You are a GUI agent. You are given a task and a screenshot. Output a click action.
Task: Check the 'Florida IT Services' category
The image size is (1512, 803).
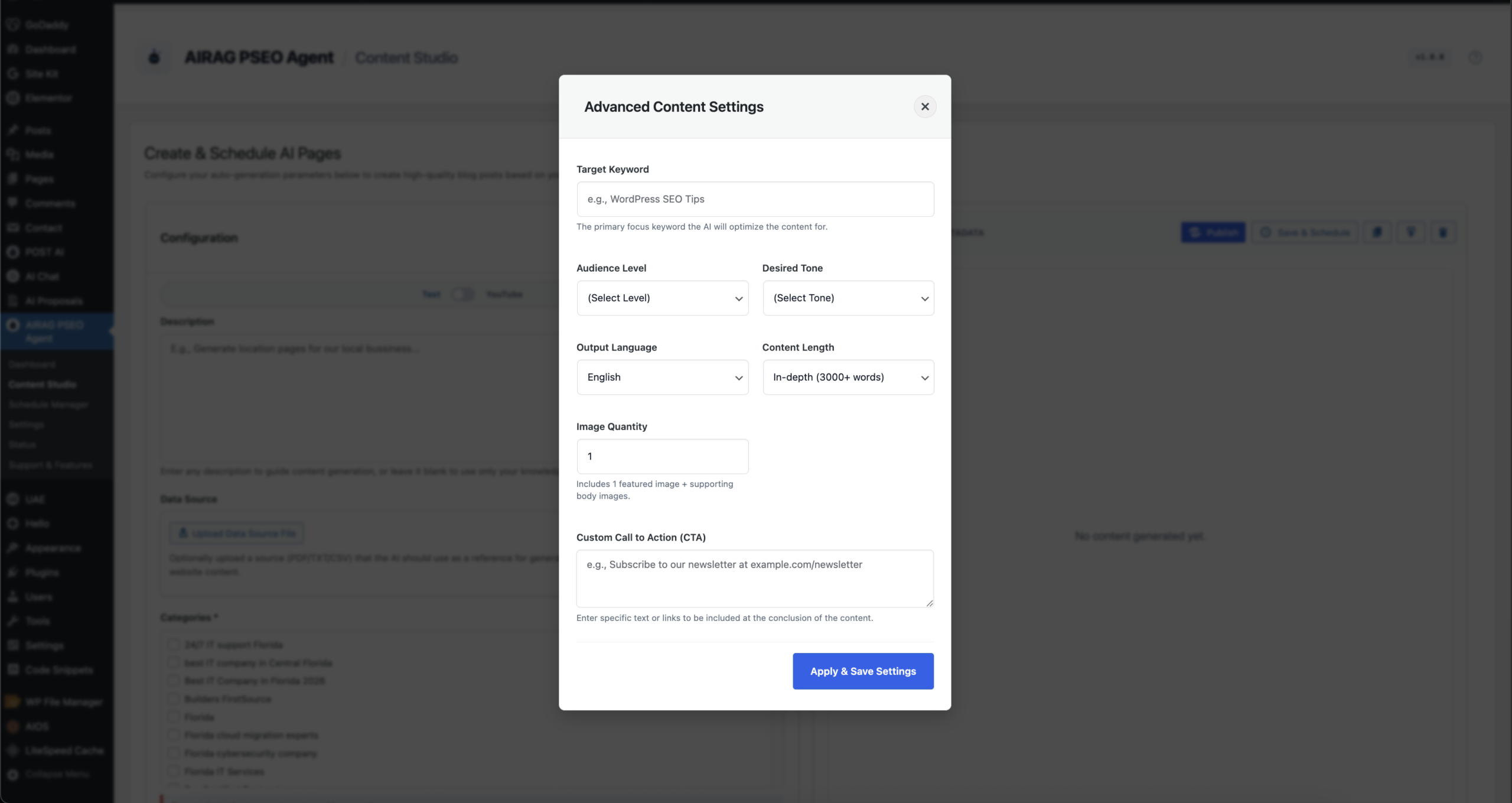click(173, 772)
